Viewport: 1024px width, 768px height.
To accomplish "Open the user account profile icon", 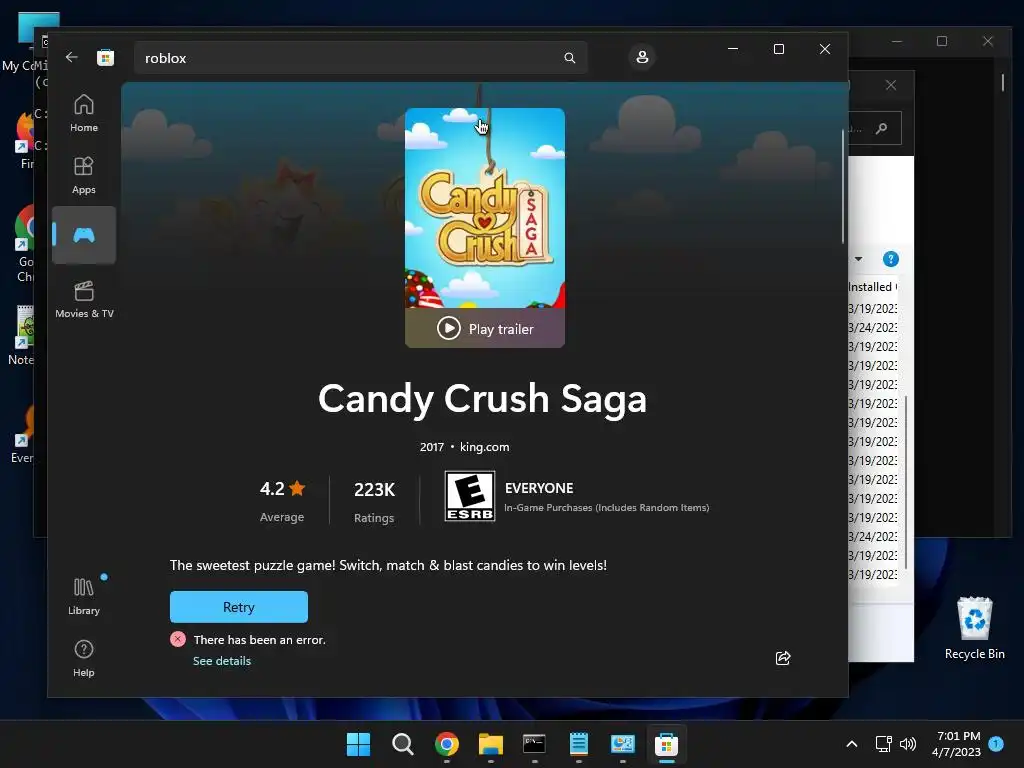I will click(x=642, y=57).
